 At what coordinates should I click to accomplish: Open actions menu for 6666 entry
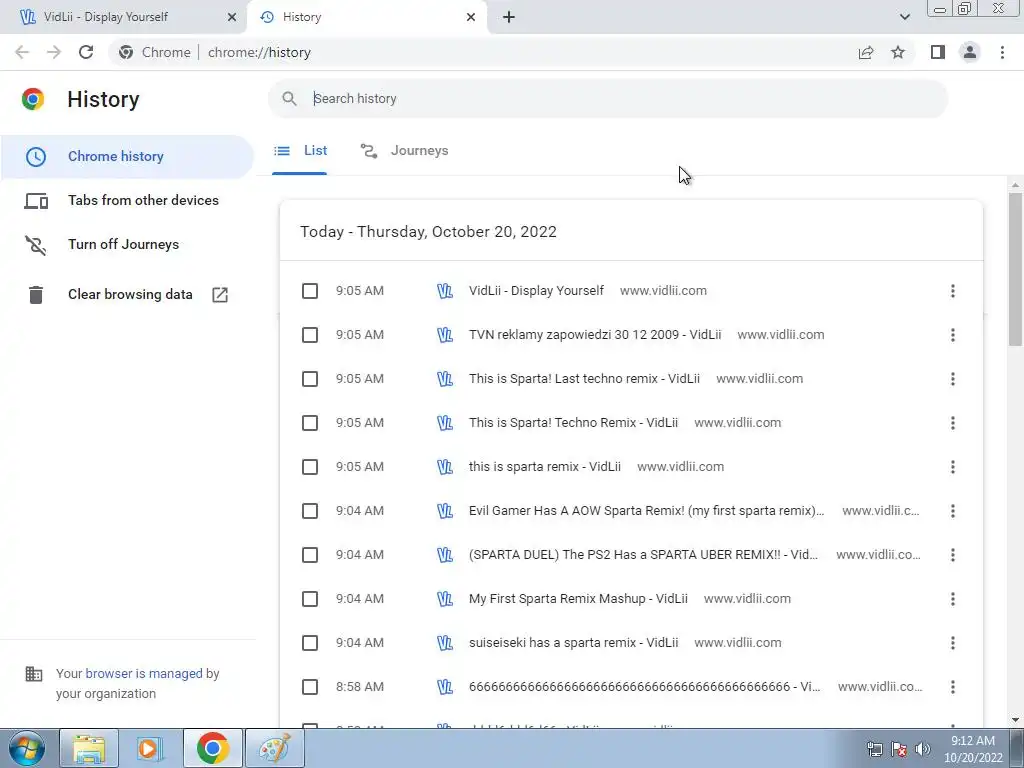click(x=953, y=687)
